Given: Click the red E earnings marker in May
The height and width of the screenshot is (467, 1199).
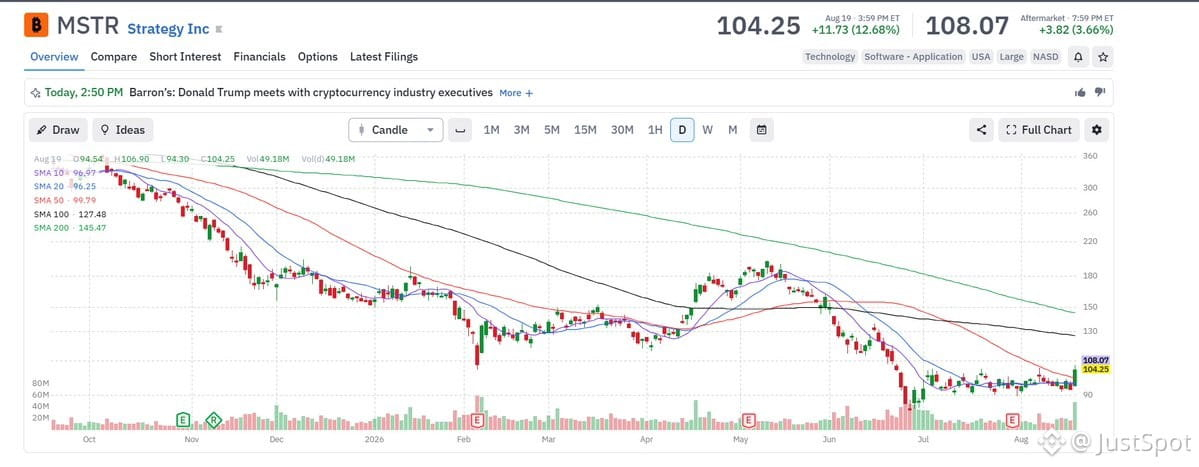Looking at the screenshot, I should pyautogui.click(x=749, y=420).
